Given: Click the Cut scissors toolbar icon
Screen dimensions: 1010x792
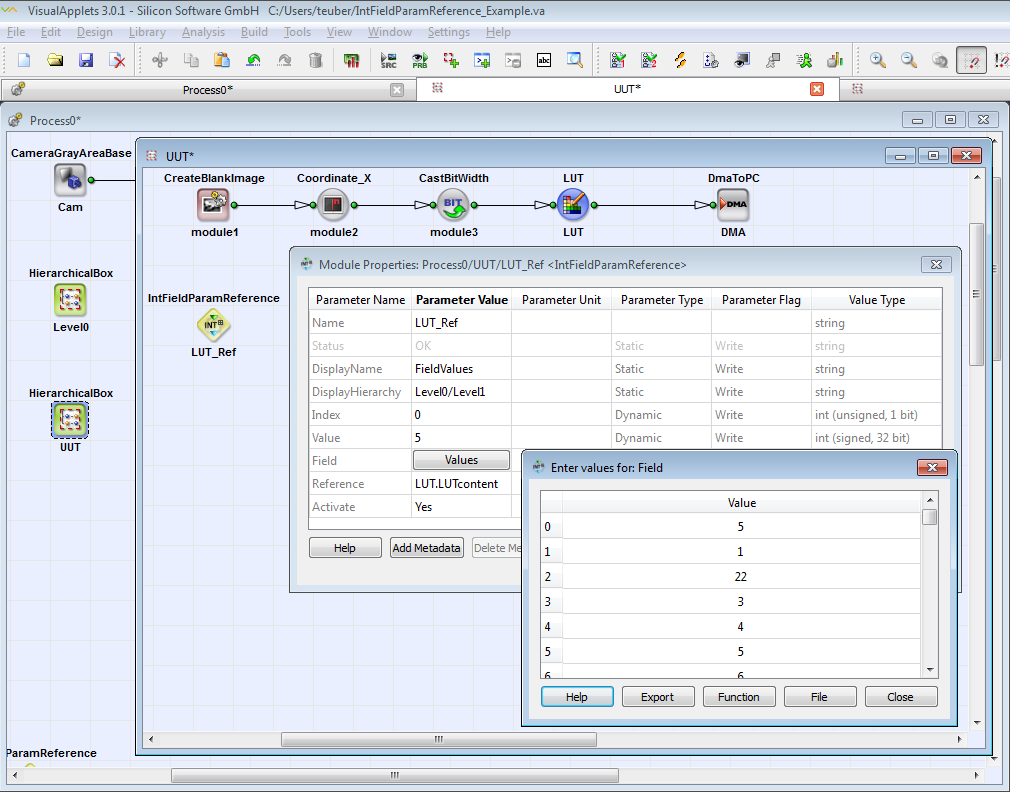Looking at the screenshot, I should pyautogui.click(x=159, y=60).
